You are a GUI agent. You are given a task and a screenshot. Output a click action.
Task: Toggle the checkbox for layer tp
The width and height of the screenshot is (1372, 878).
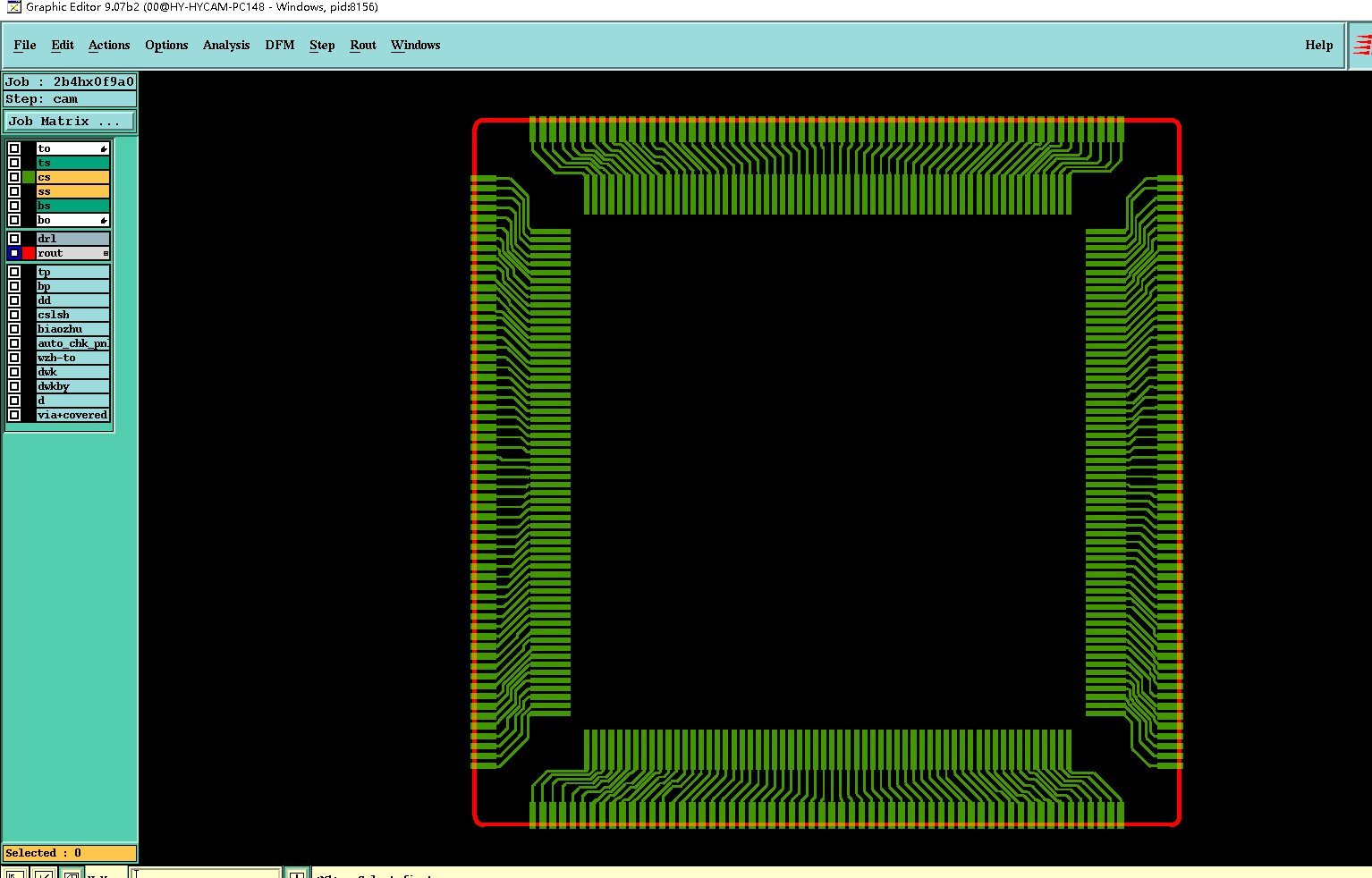pos(14,272)
